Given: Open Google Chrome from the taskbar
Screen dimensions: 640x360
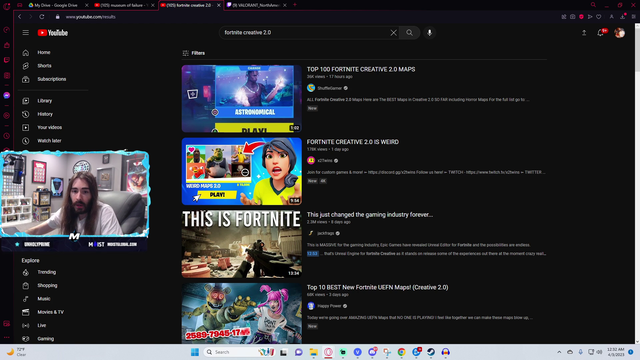Looking at the screenshot, I should 402,352.
